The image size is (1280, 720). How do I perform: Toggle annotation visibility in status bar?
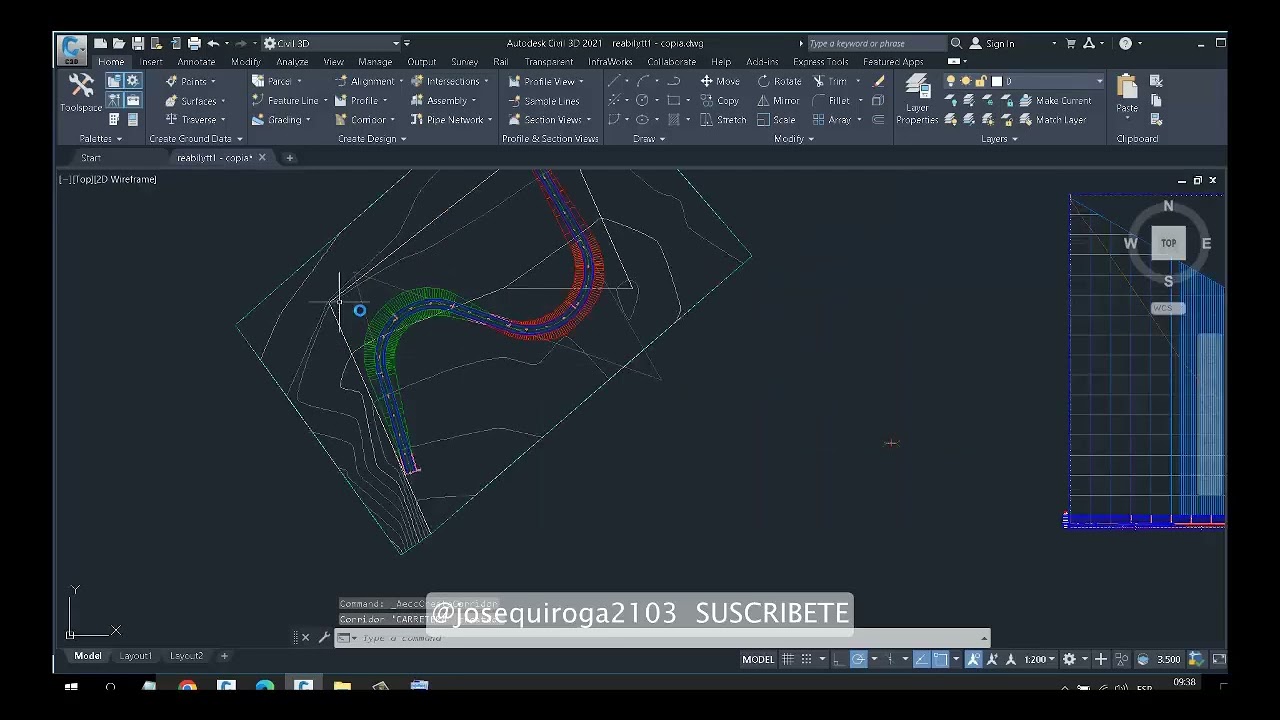click(973, 659)
